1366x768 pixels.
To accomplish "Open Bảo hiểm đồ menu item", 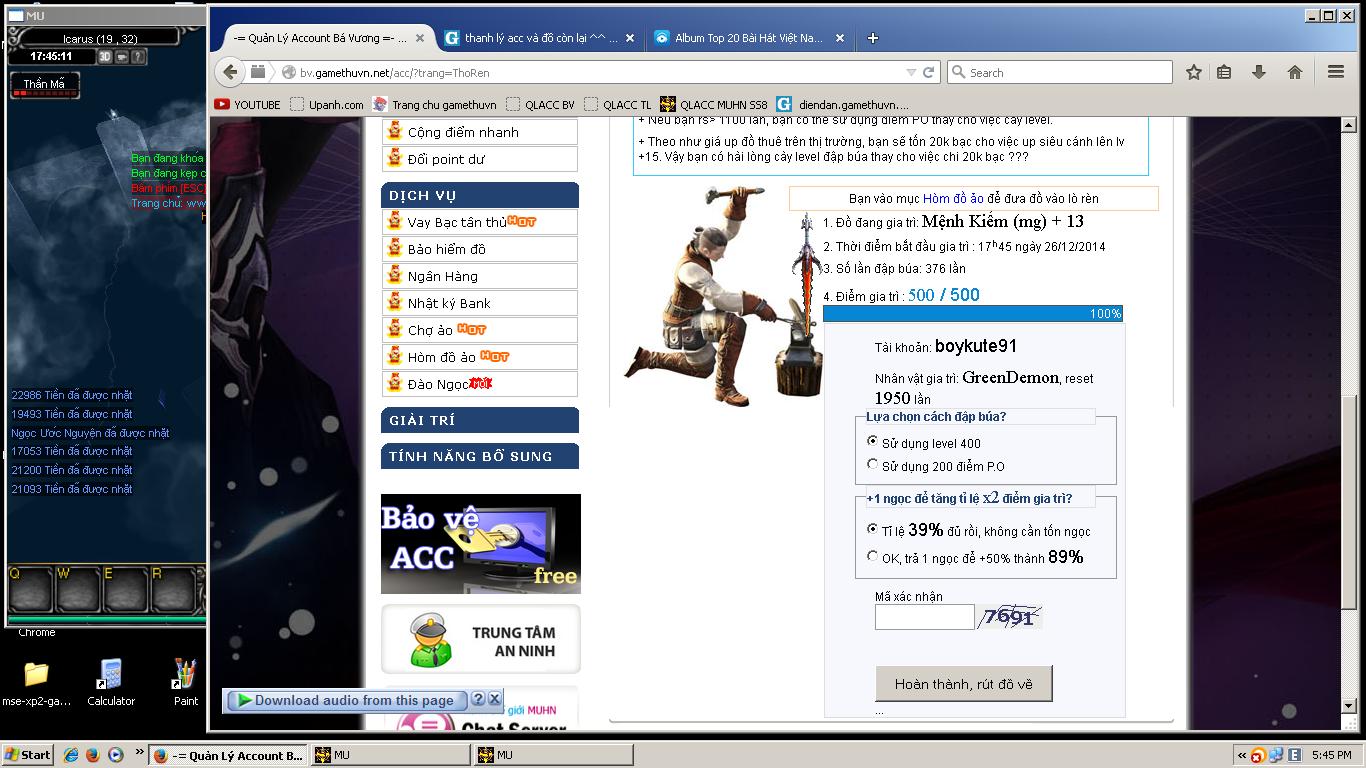I will [480, 249].
